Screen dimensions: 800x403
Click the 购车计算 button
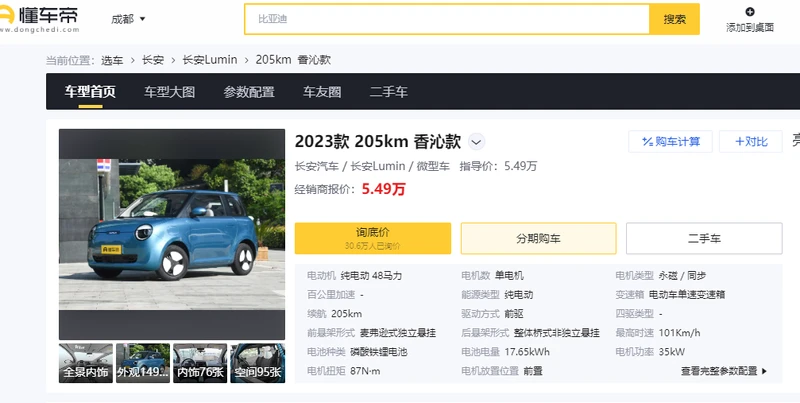tap(670, 141)
